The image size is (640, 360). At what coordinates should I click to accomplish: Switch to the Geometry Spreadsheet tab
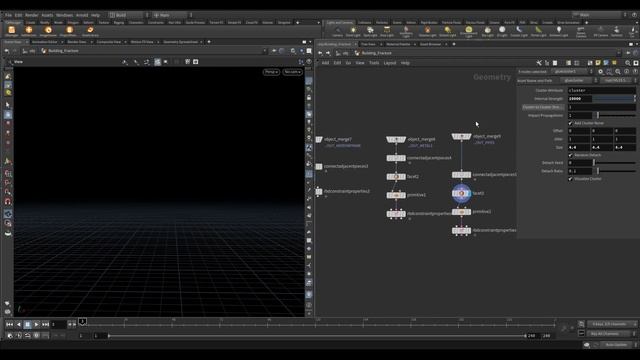180,42
